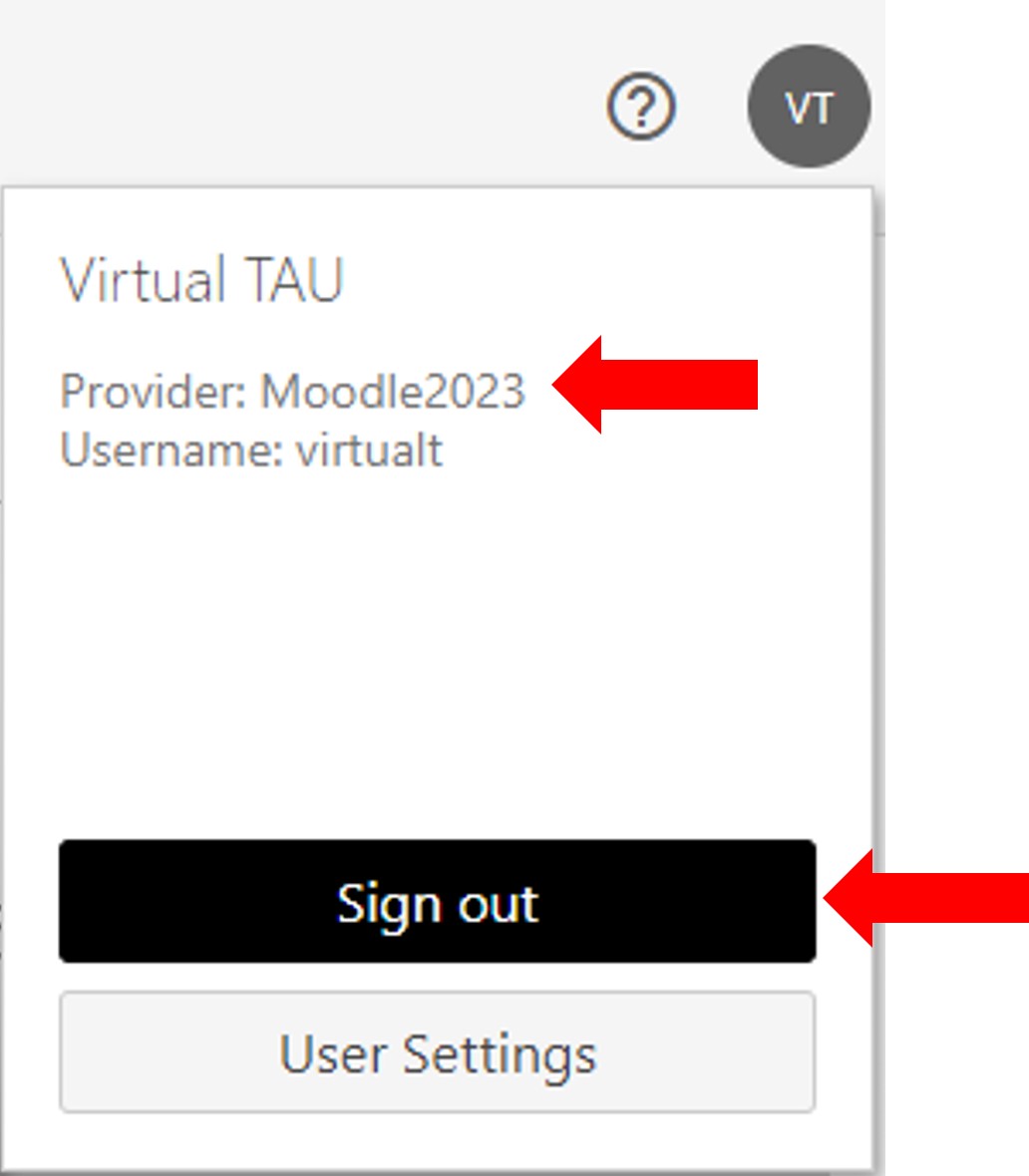This screenshot has height=1176, width=1029.
Task: Click the Virtual TAU display name
Action: coord(202,280)
